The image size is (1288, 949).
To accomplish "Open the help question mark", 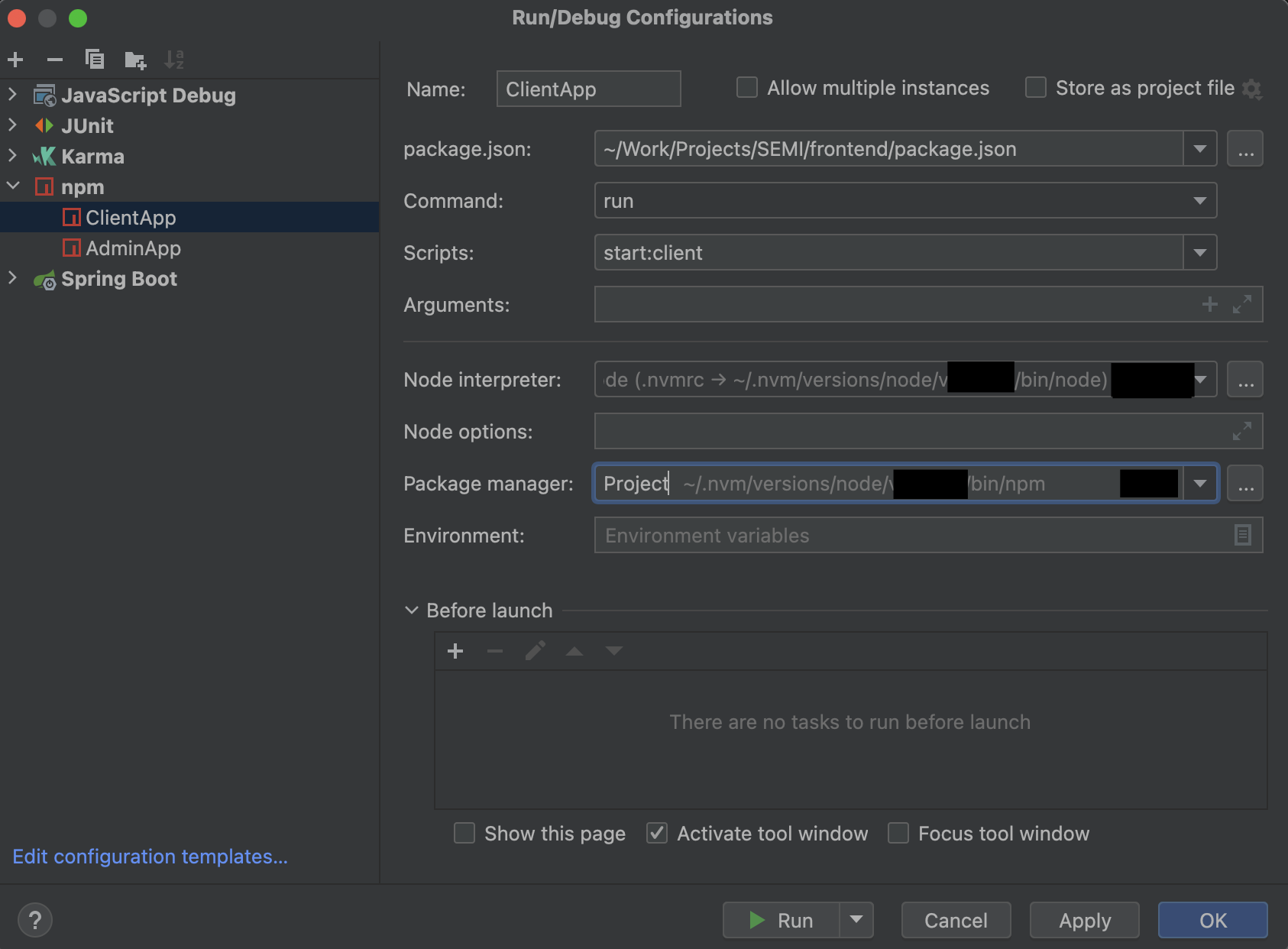I will click(35, 920).
